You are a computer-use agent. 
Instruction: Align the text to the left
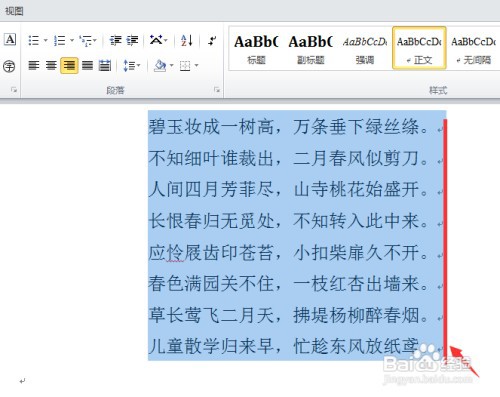coord(34,65)
